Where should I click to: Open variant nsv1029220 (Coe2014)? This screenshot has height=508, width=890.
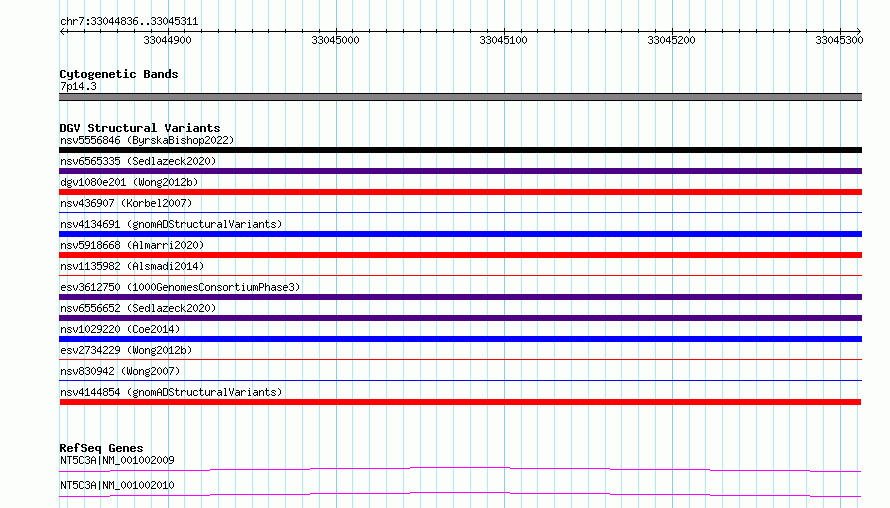click(x=120, y=329)
